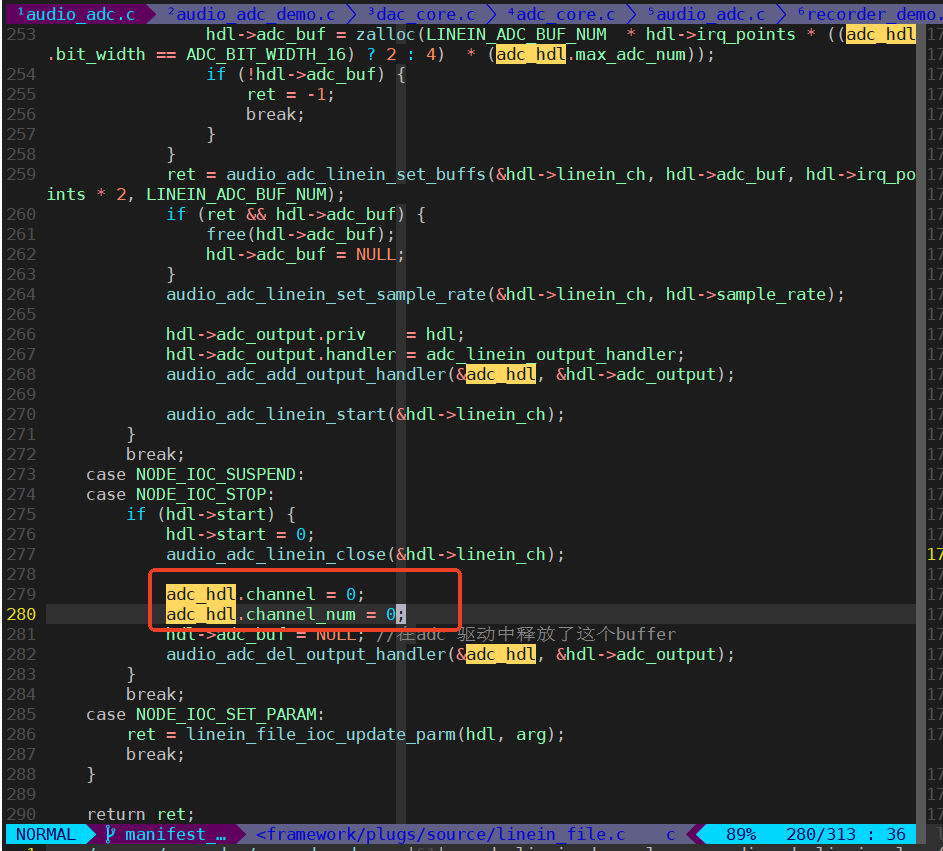Image resolution: width=943 pixels, height=851 pixels.
Task: Click 'if (hdl->start) {' on line 275
Action: 210,514
